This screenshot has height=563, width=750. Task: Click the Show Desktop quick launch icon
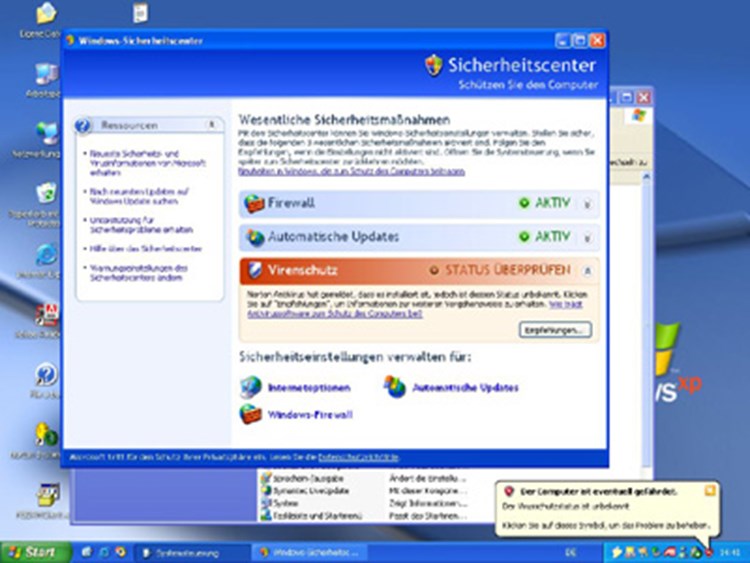87,552
